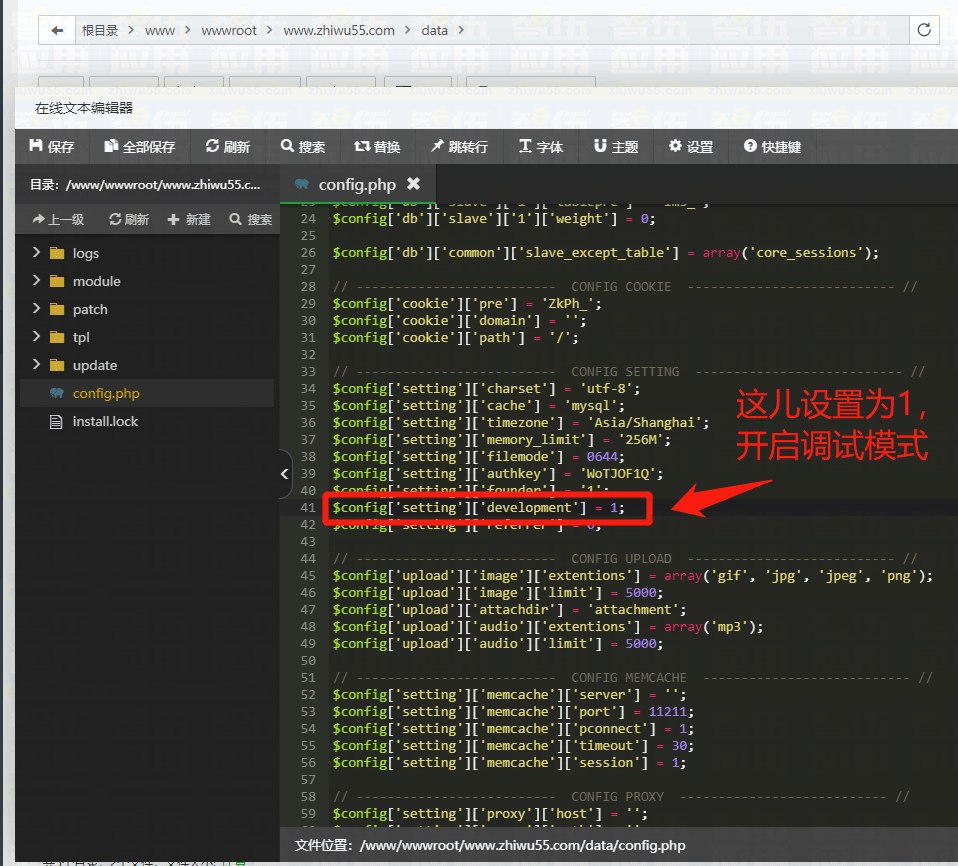This screenshot has width=958, height=866.
Task: Click line 55 memcache timeout code
Action: point(513,746)
